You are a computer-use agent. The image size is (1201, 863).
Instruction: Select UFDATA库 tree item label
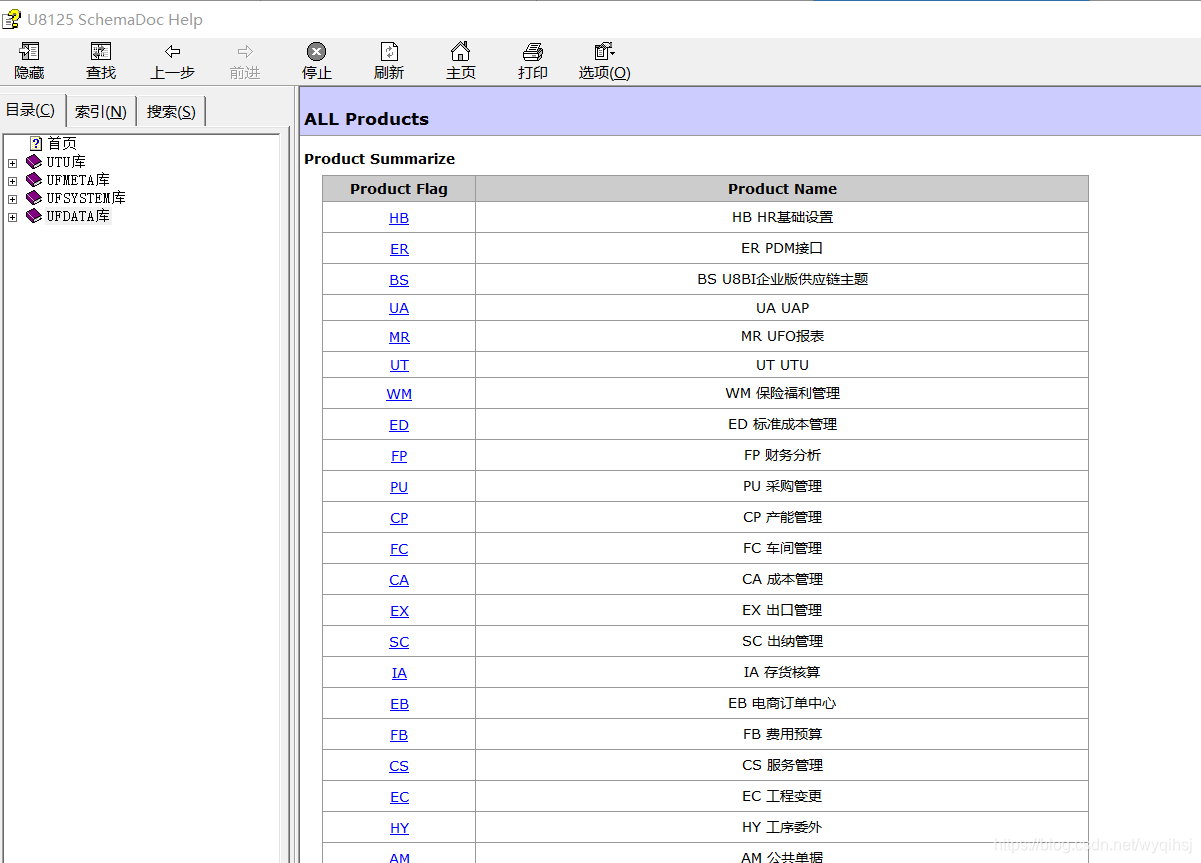tap(78, 216)
